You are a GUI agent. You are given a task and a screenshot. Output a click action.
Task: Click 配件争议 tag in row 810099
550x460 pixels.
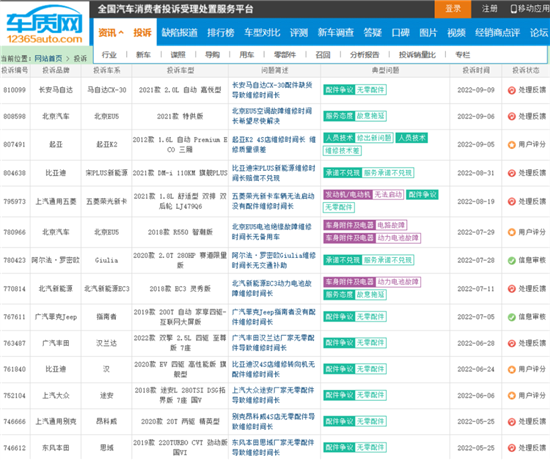coord(339,90)
